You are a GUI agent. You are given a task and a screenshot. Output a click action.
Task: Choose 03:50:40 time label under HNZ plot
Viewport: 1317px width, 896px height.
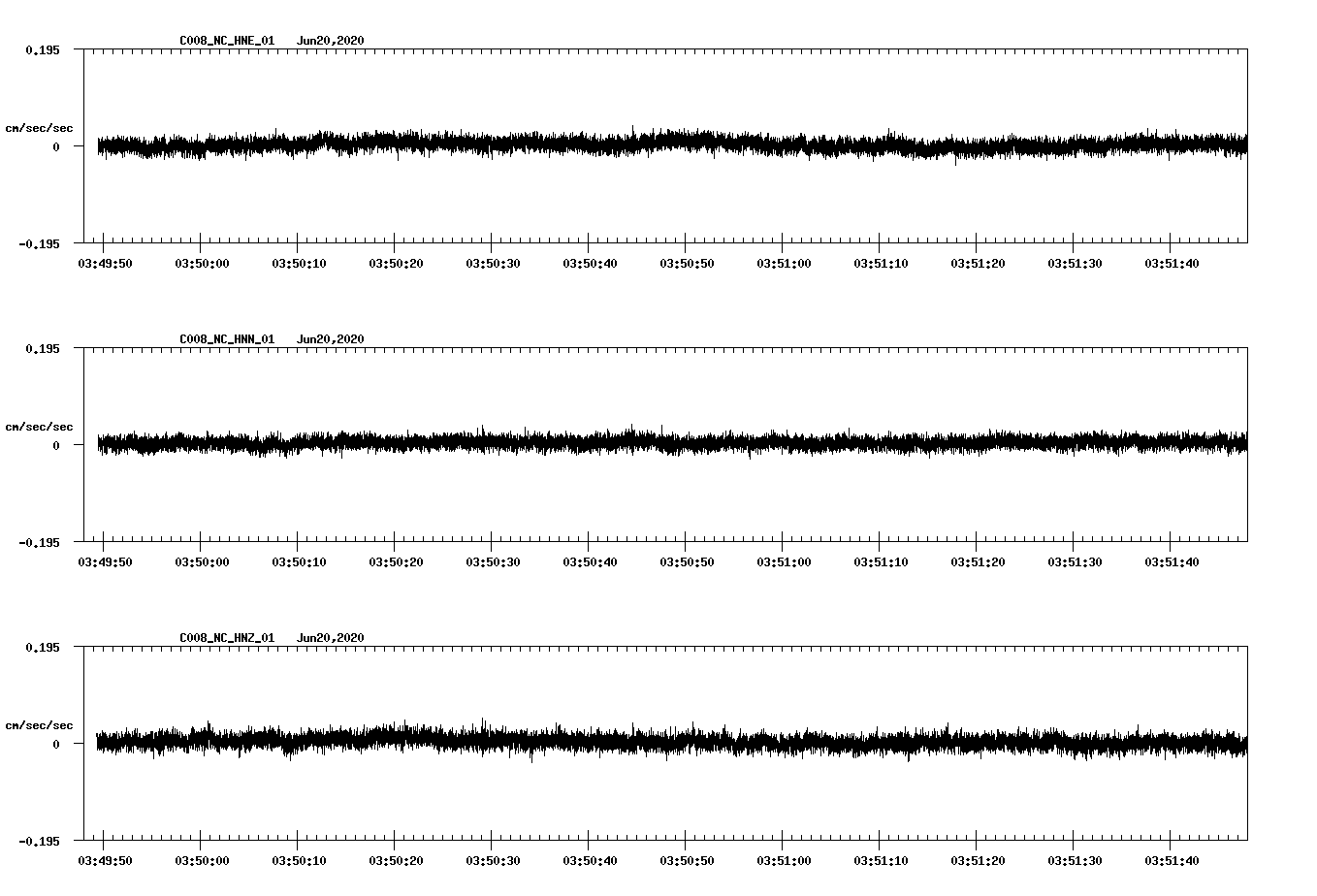(x=590, y=861)
